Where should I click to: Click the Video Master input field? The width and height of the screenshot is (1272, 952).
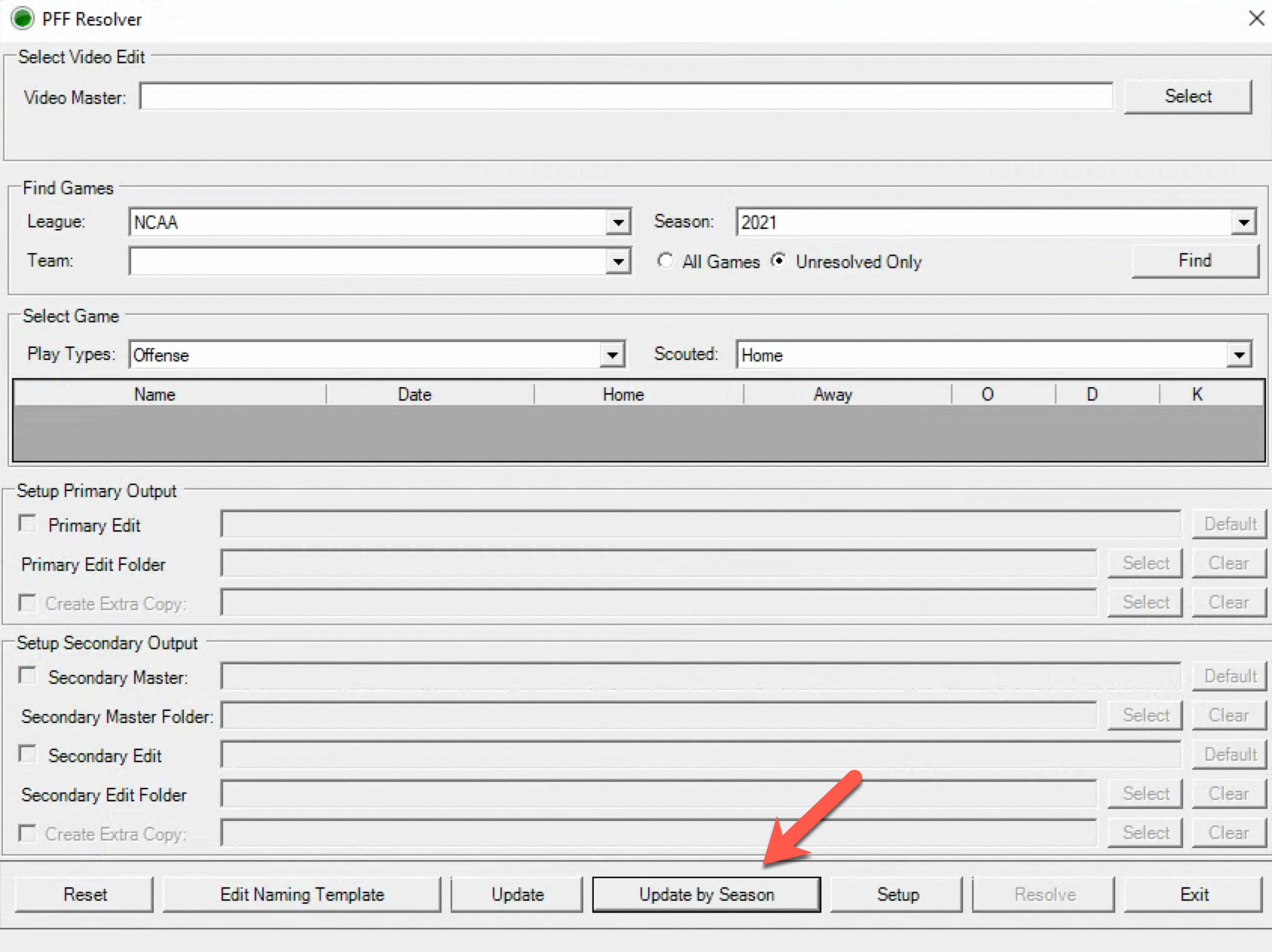(x=626, y=96)
